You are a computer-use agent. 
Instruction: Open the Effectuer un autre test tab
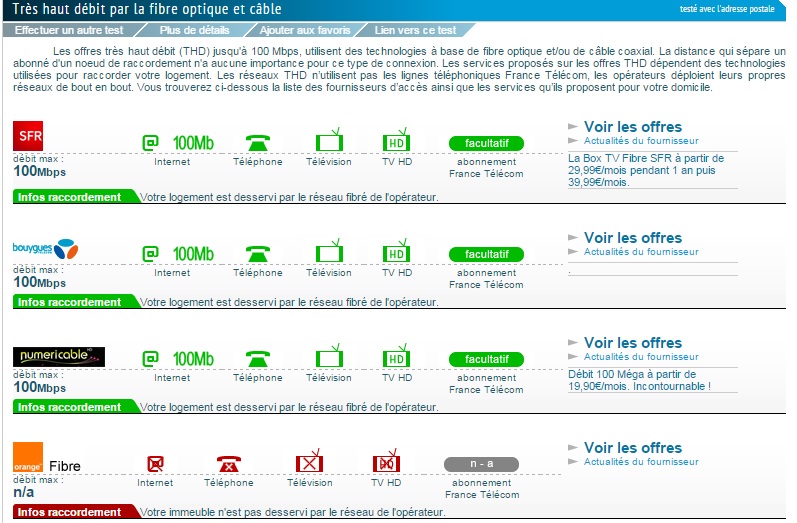[69, 30]
